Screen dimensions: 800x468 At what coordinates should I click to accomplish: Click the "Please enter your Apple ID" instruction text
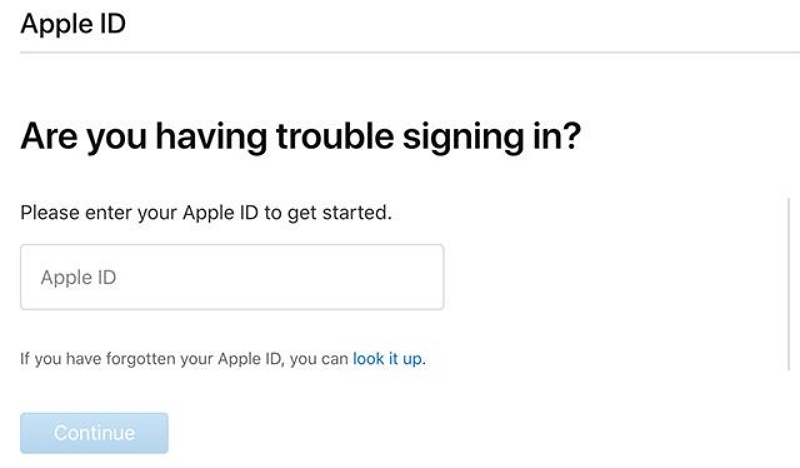(x=205, y=213)
